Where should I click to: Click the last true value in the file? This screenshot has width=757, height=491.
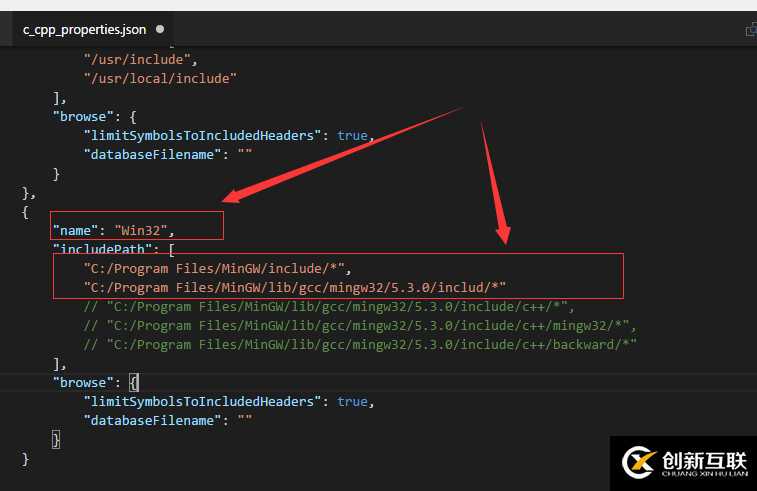352,402
